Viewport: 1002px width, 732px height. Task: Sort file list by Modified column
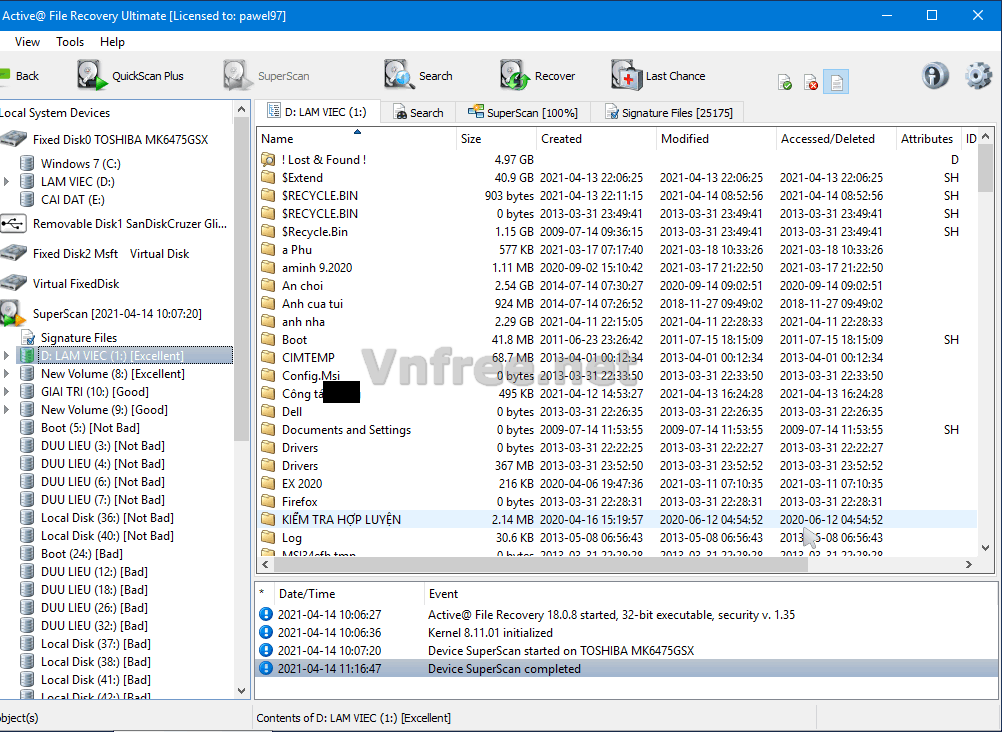[685, 139]
